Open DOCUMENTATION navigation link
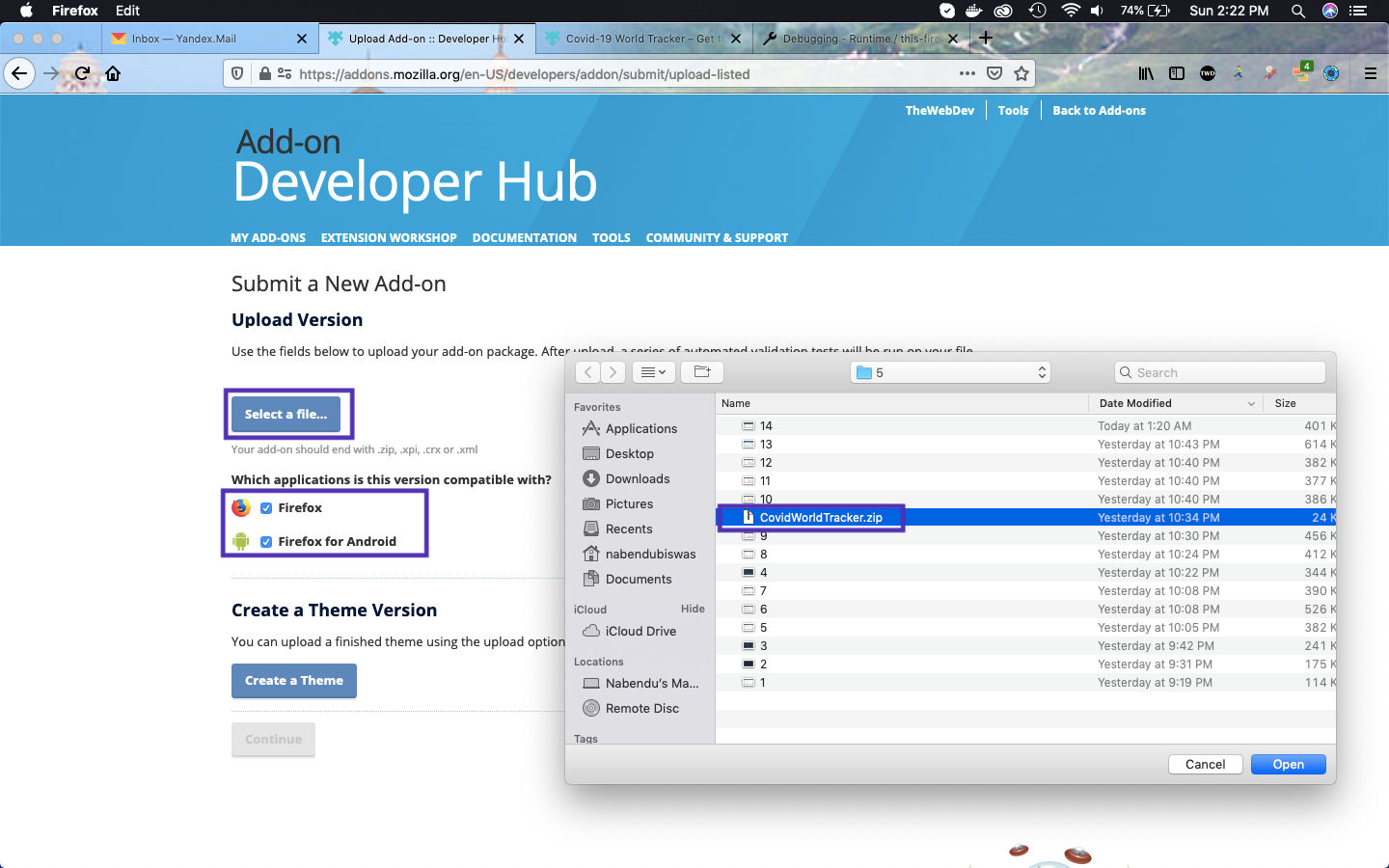 click(x=525, y=237)
